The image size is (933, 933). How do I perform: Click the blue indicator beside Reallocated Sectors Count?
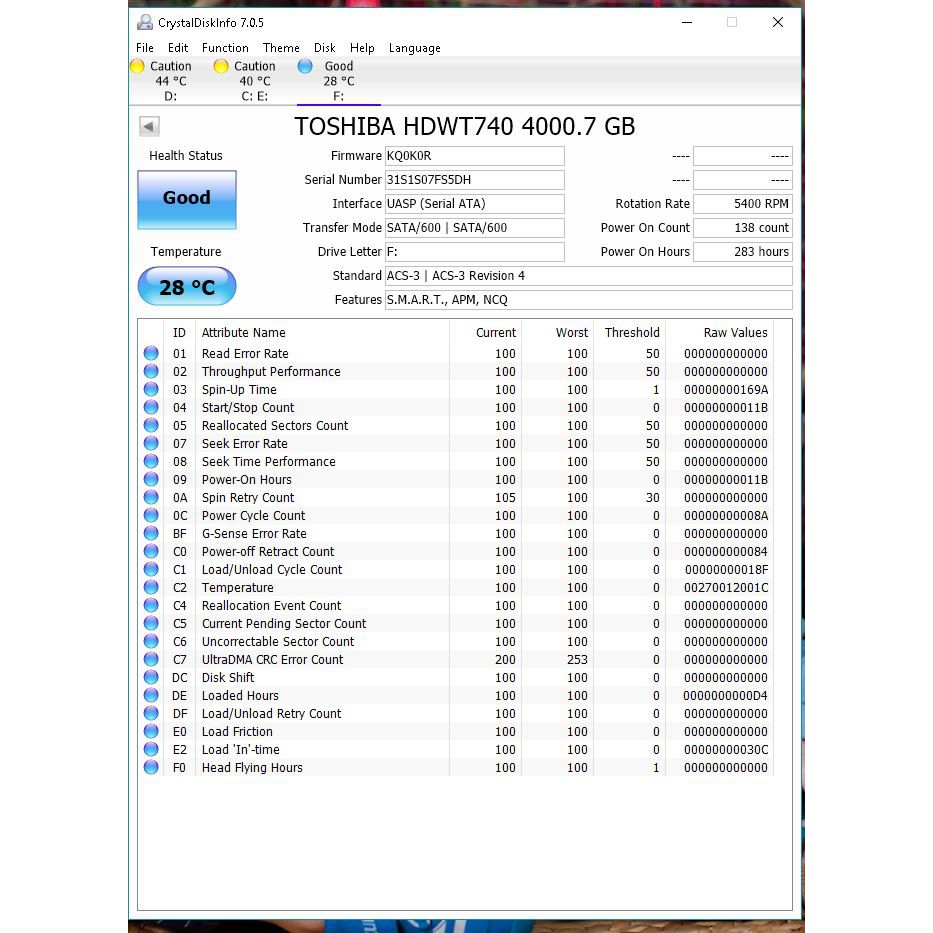point(151,425)
